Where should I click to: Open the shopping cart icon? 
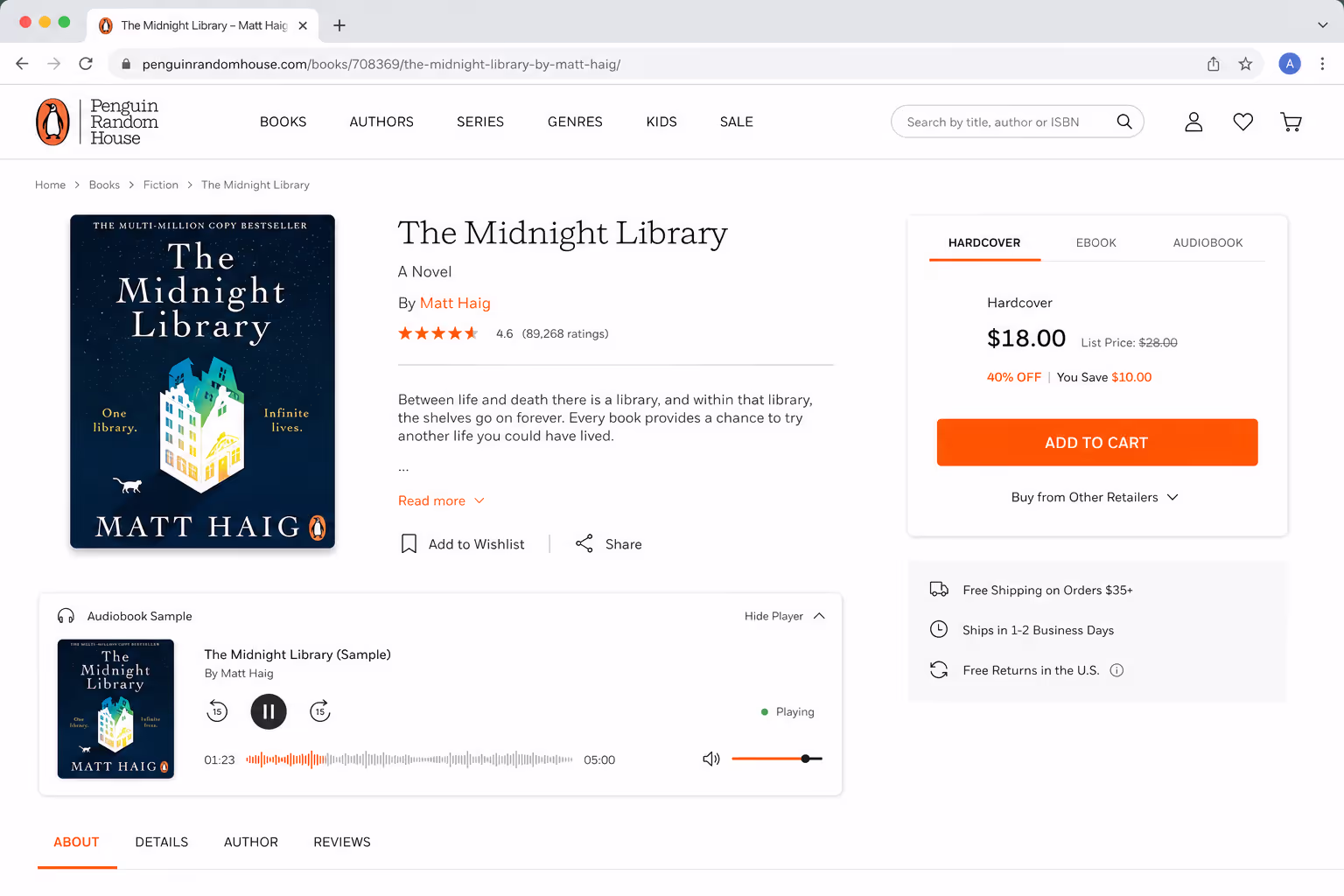click(1291, 122)
